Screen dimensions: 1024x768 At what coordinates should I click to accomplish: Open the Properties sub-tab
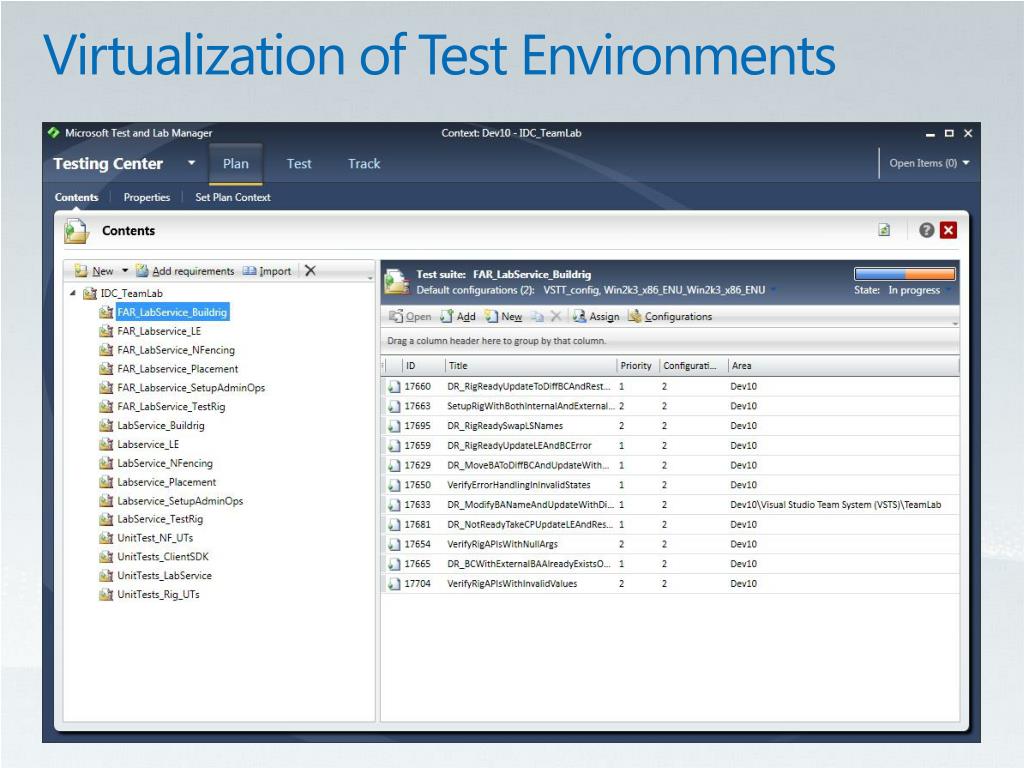[x=146, y=197]
